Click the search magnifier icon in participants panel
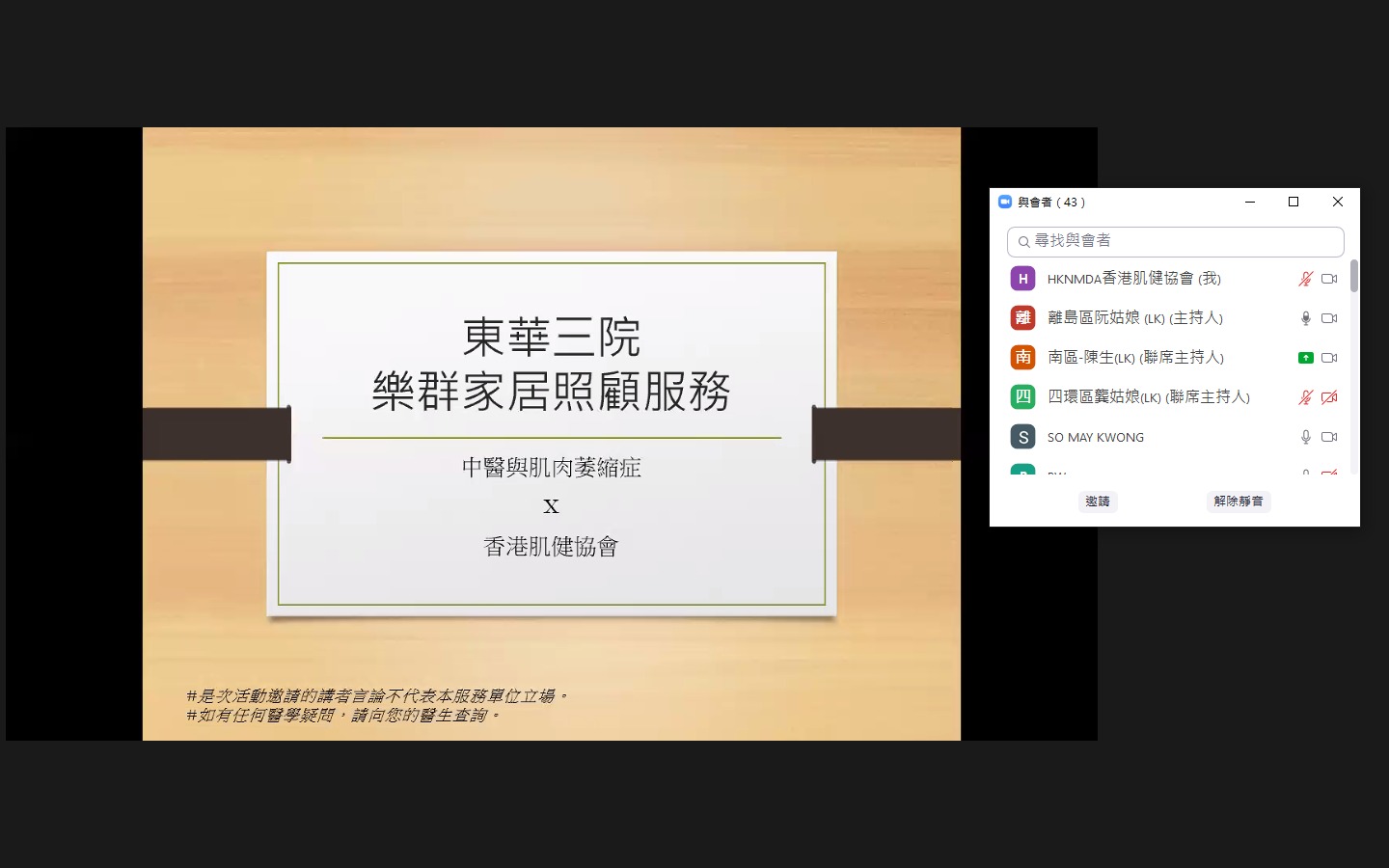The width and height of the screenshot is (1389, 868). [x=1023, y=242]
